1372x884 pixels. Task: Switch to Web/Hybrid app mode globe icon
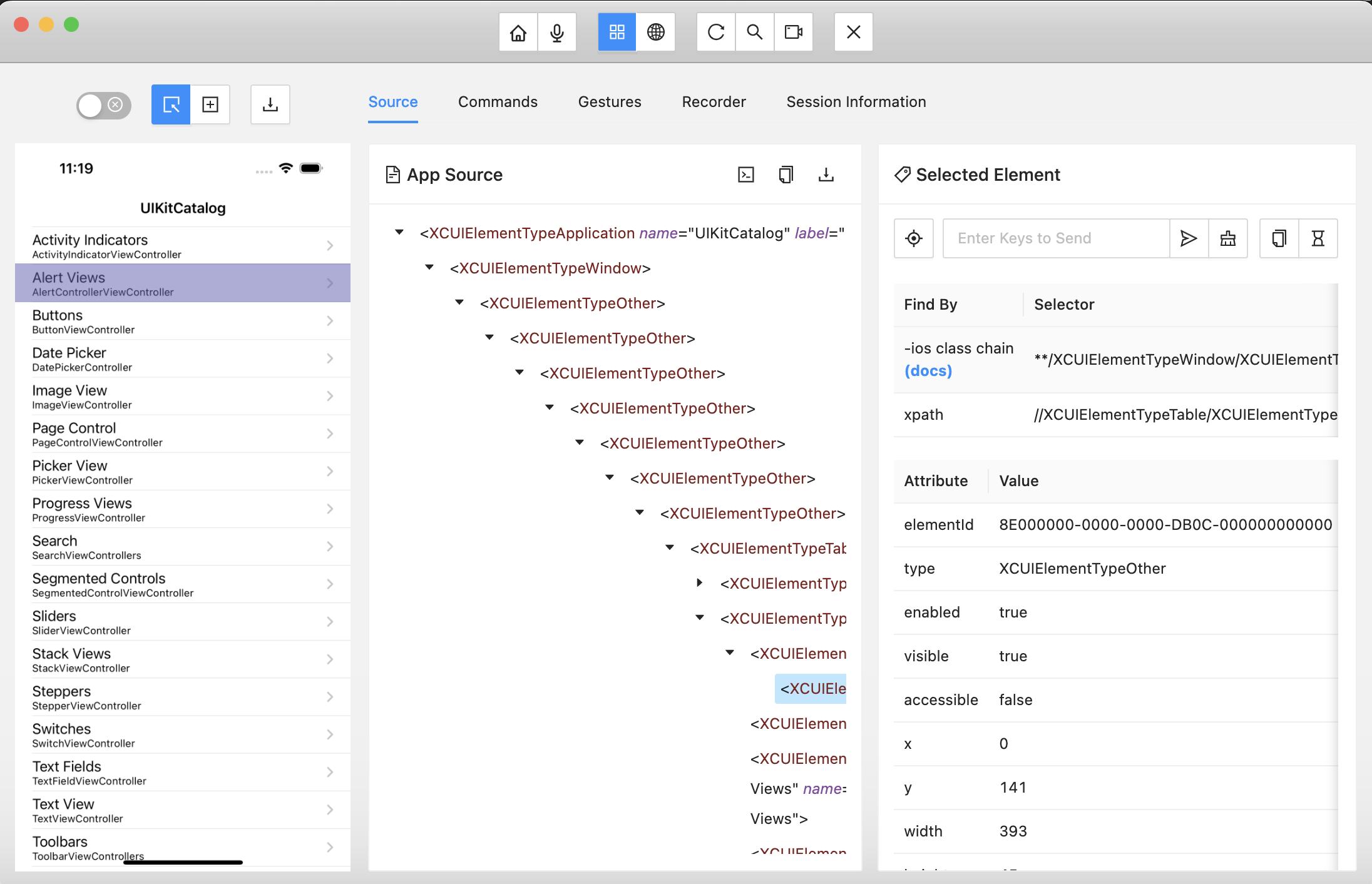655,32
